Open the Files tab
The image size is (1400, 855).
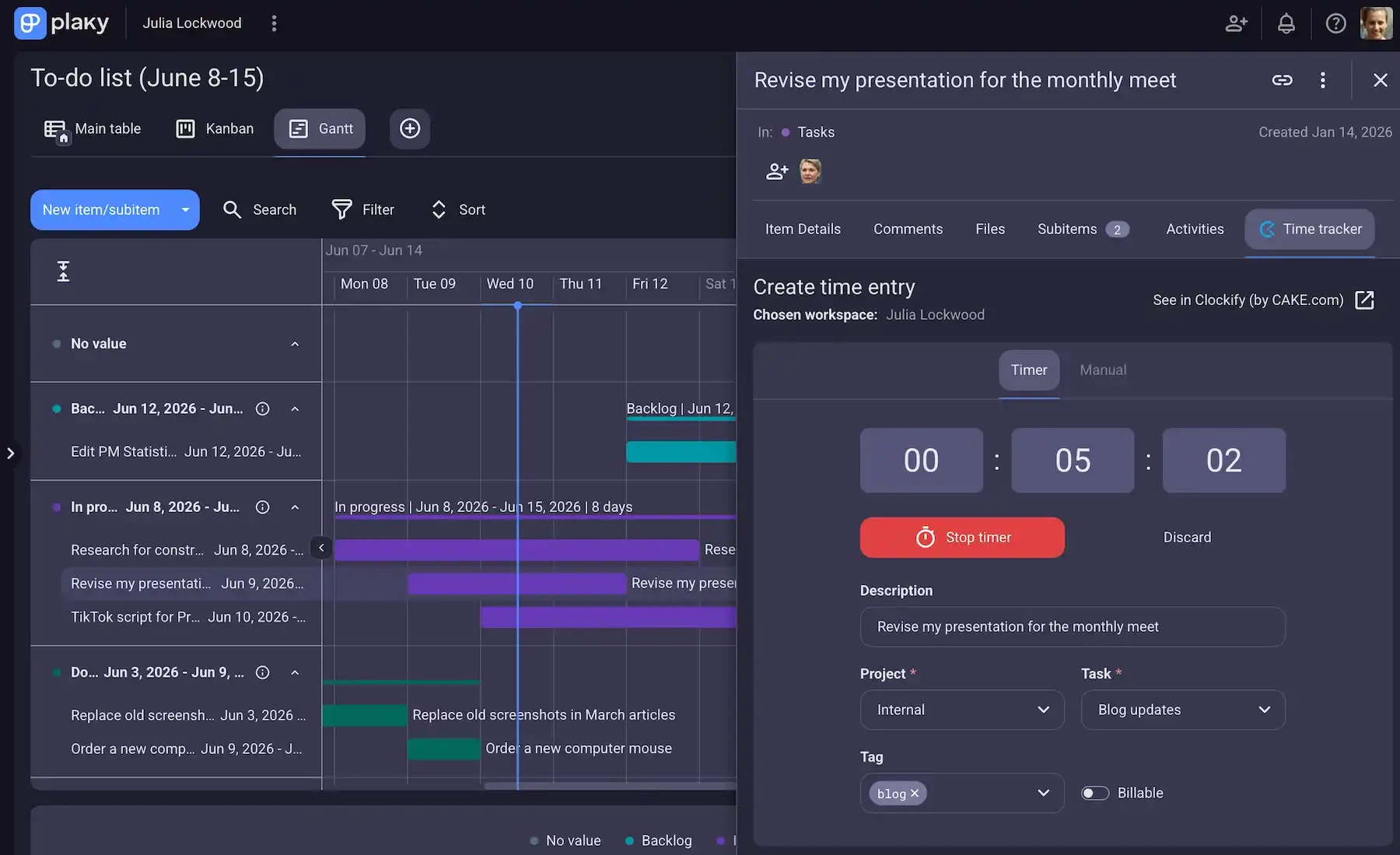(990, 229)
